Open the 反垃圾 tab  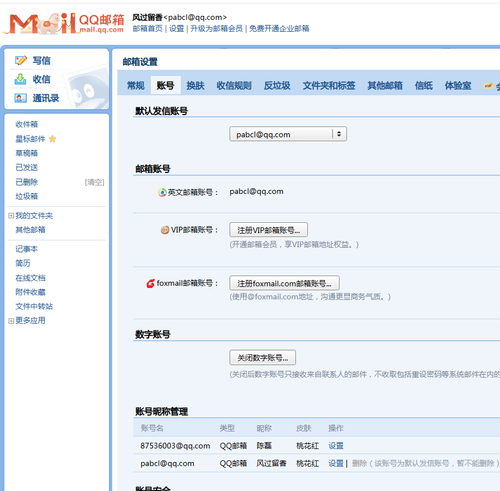[277, 86]
